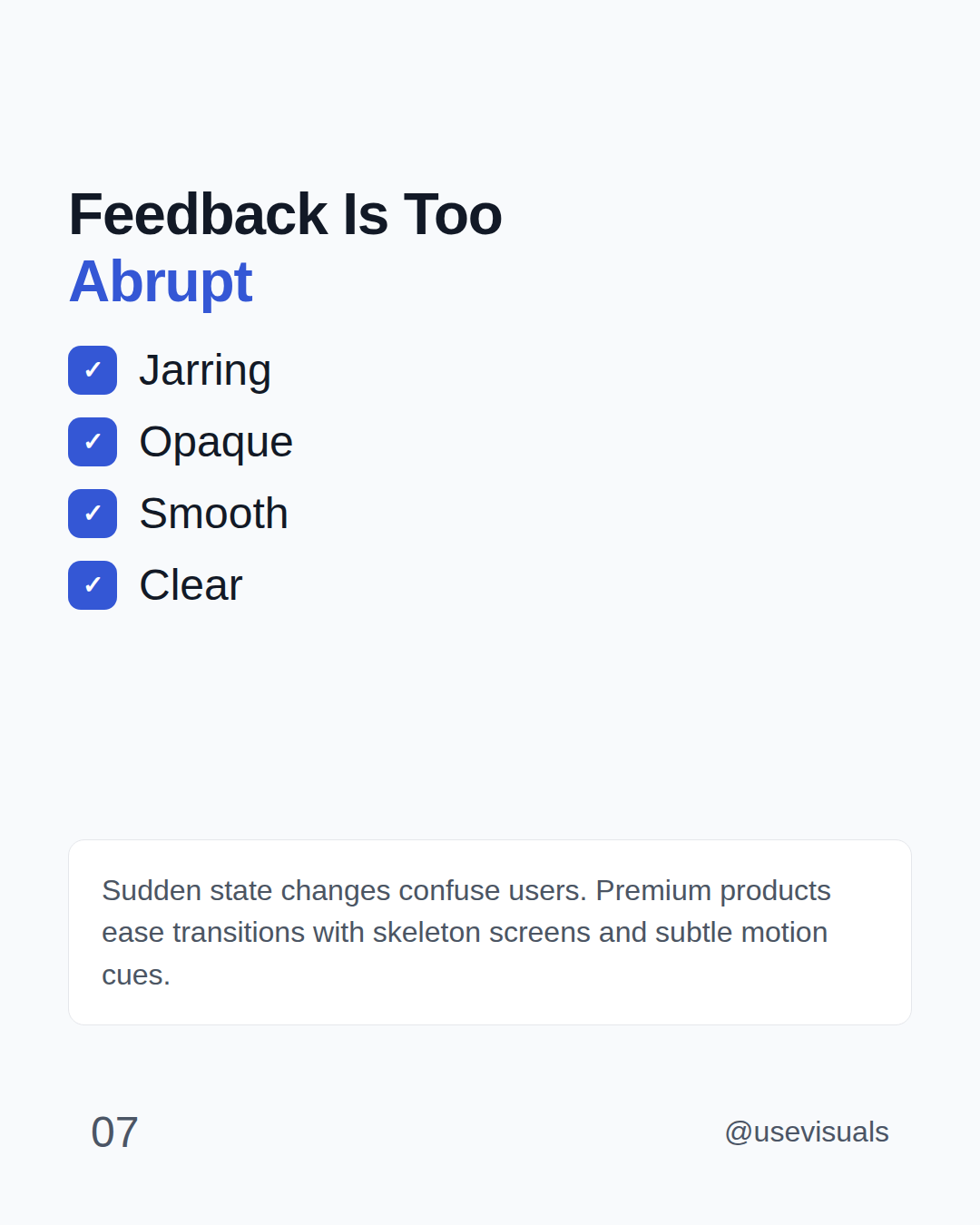Viewport: 980px width, 1225px height.
Task: Toggle the Jarring checkbox
Action: 93,370
